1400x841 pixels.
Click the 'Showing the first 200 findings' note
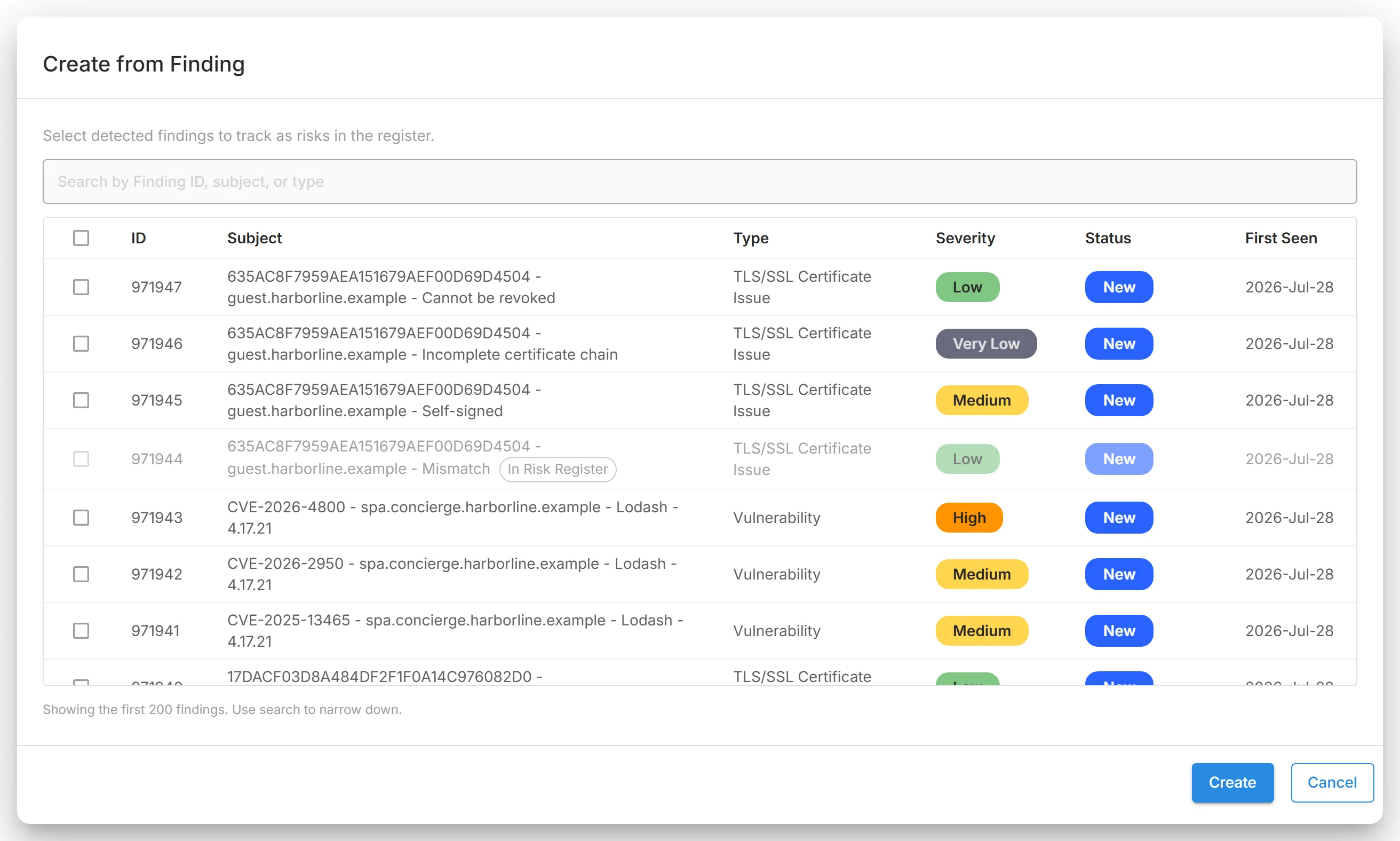[x=222, y=710]
